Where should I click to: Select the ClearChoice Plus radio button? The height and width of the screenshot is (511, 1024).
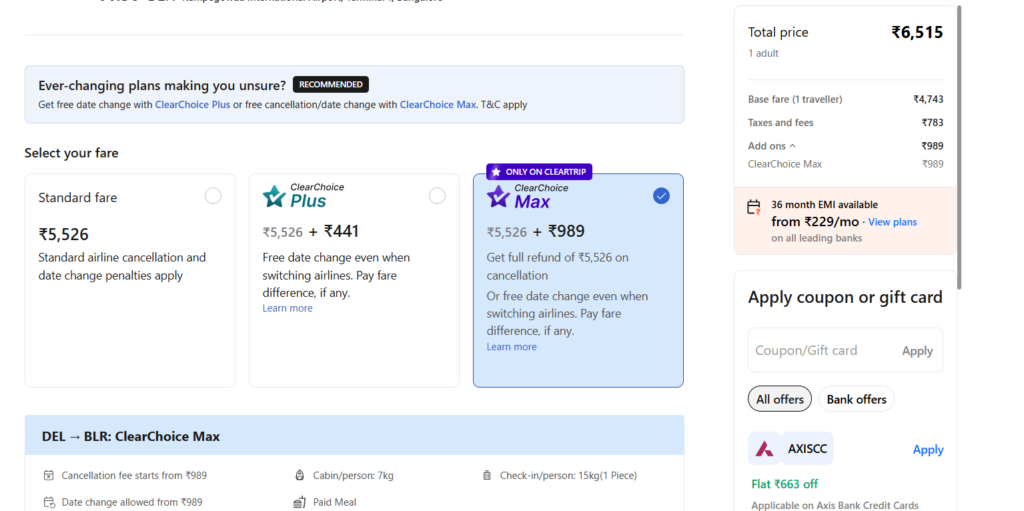click(437, 196)
